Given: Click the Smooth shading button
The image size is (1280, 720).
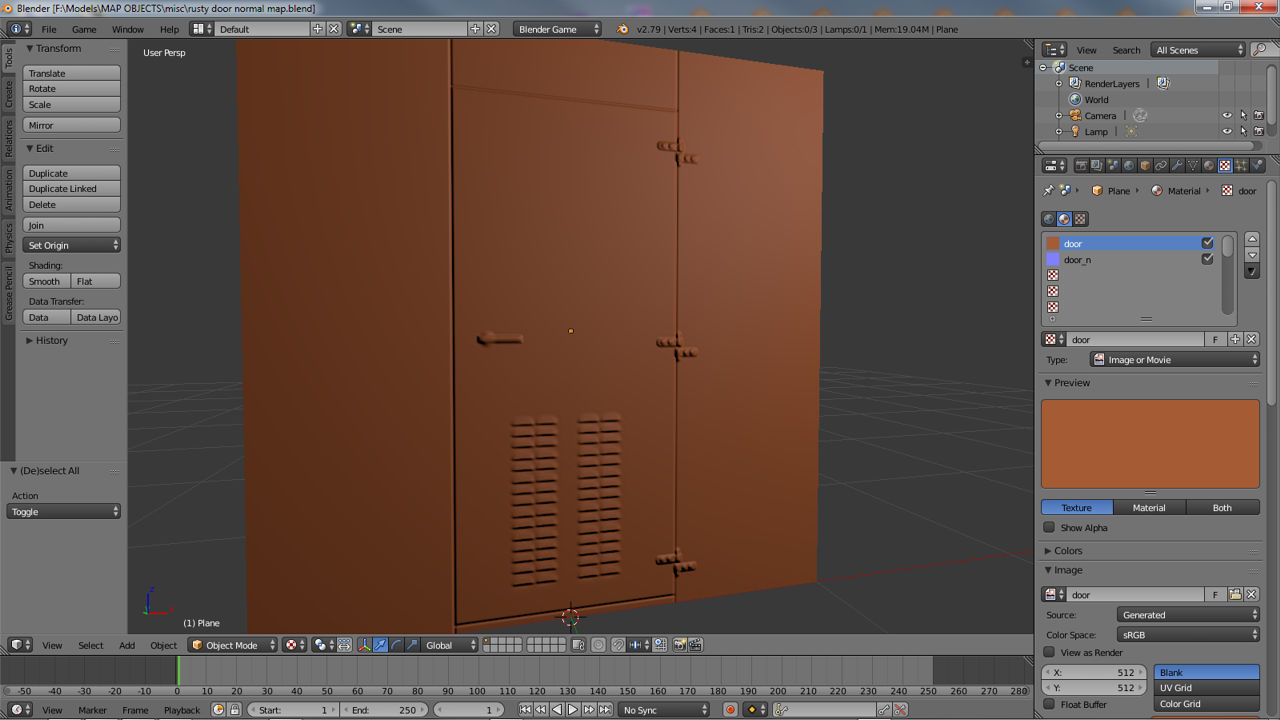Looking at the screenshot, I should coord(45,281).
